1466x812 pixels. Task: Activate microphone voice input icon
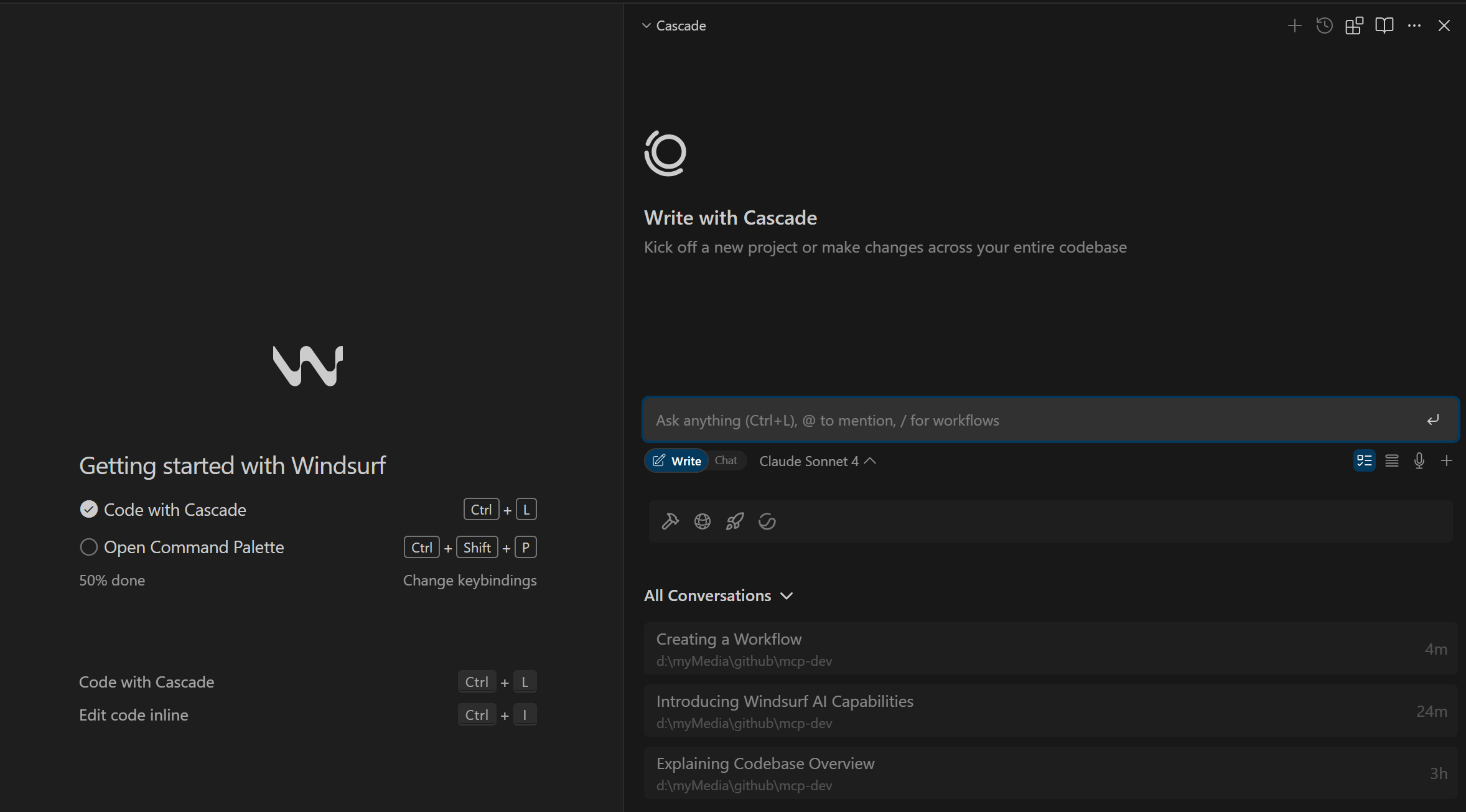[x=1419, y=461]
